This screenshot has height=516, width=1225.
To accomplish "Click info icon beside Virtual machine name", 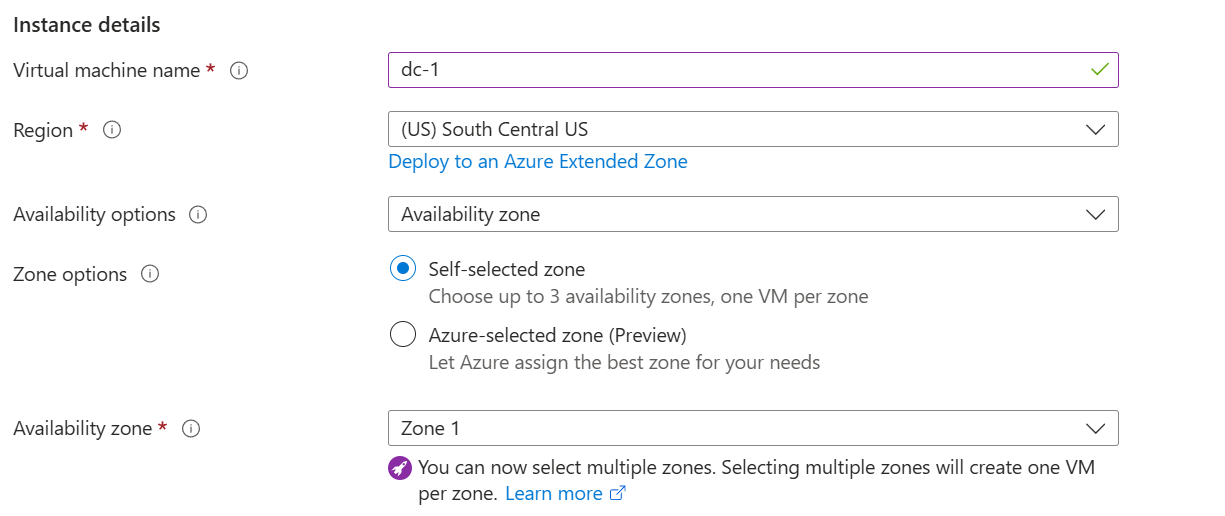I will coord(239,71).
